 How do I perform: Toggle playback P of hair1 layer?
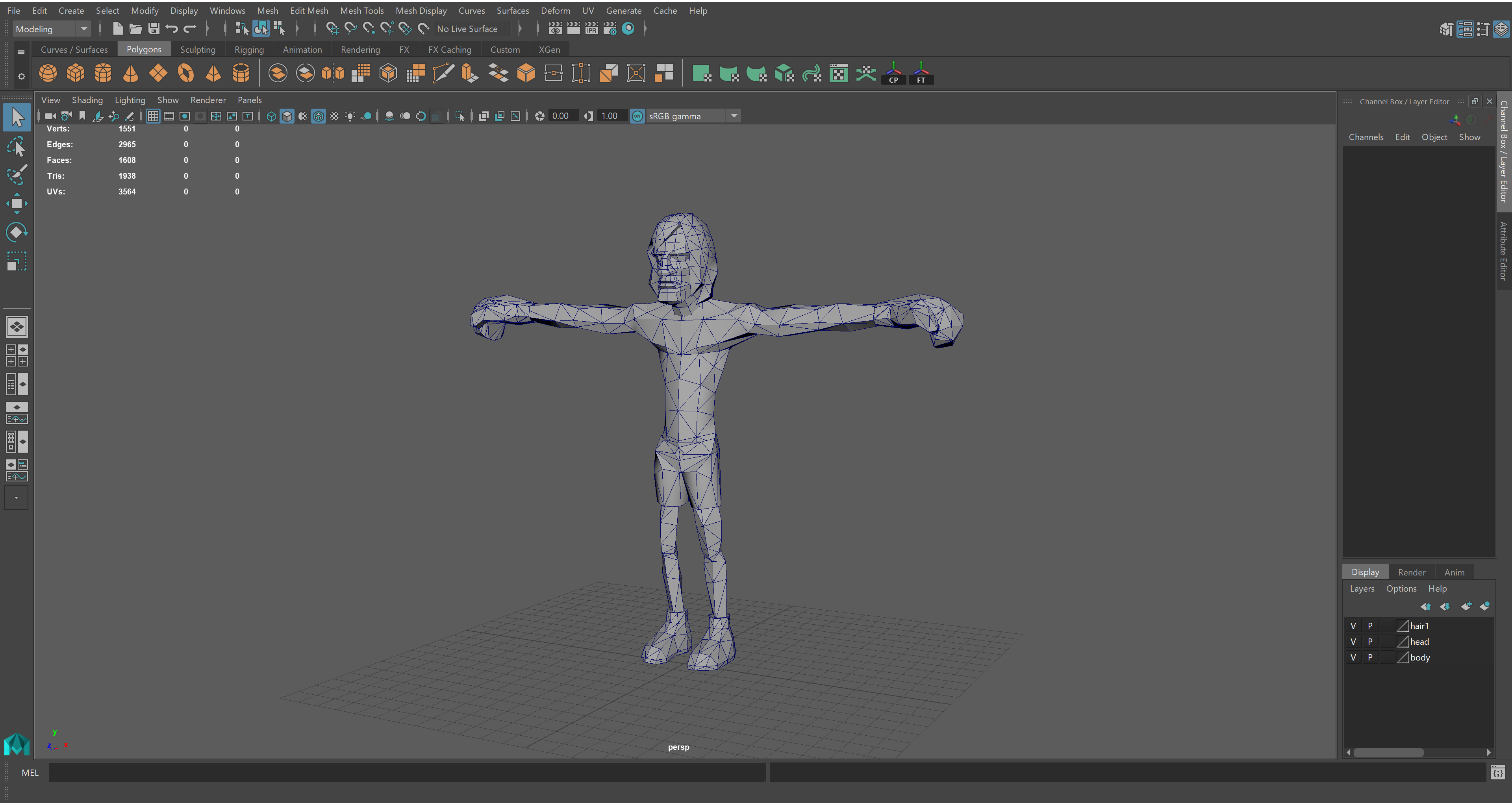1370,626
